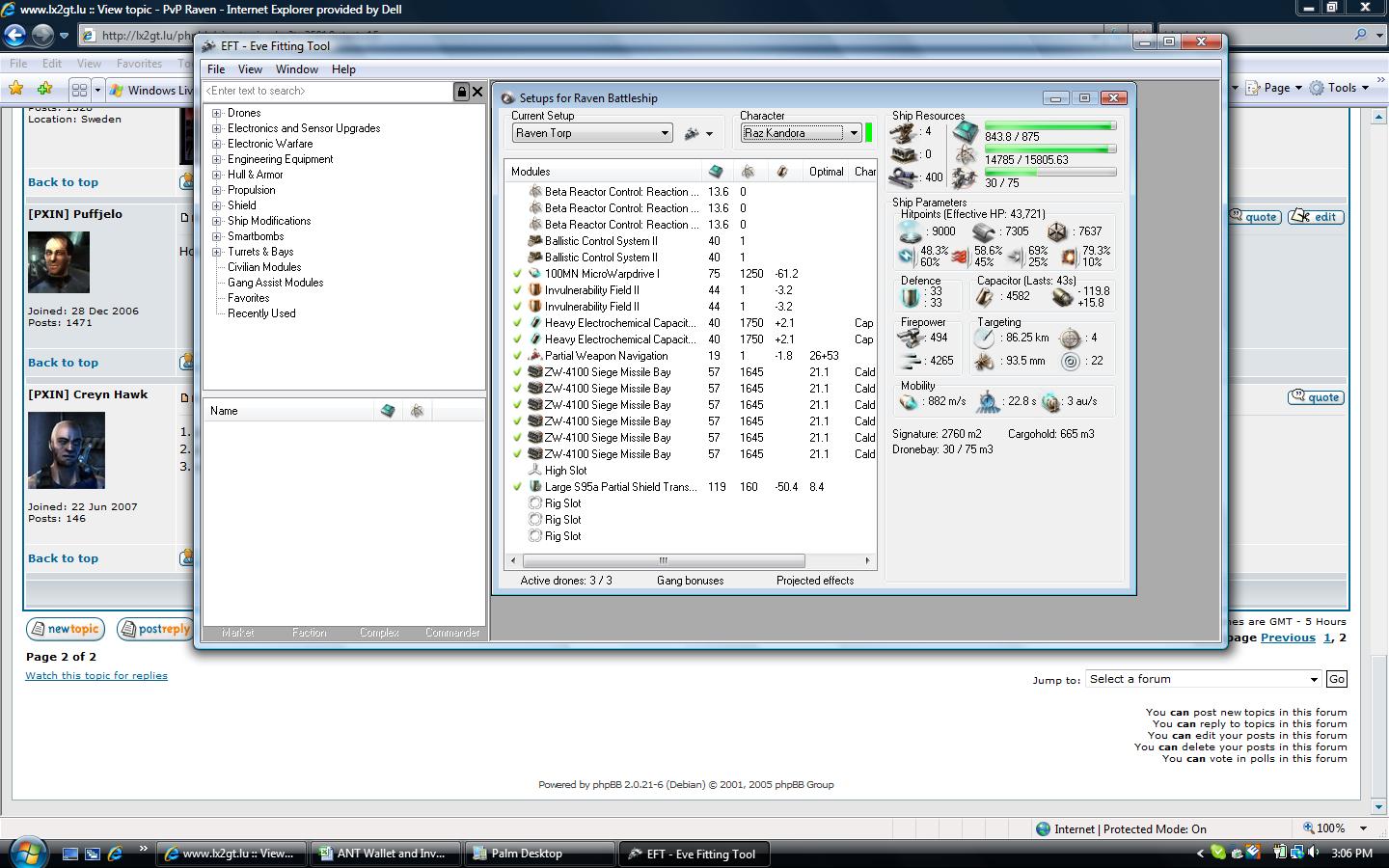This screenshot has width=1389, height=868.
Task: Click the CPU icon next to 843.8 / 875
Action: coord(966,132)
